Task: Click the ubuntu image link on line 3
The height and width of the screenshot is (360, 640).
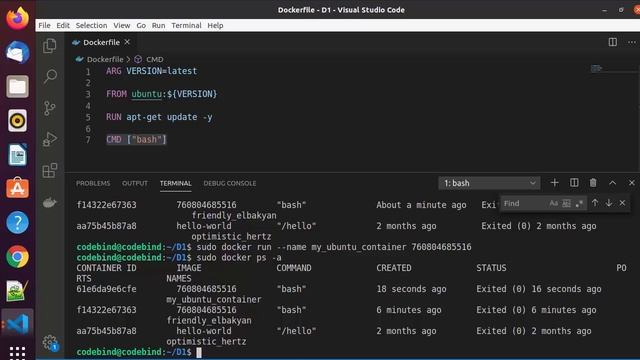Action: 147,94
